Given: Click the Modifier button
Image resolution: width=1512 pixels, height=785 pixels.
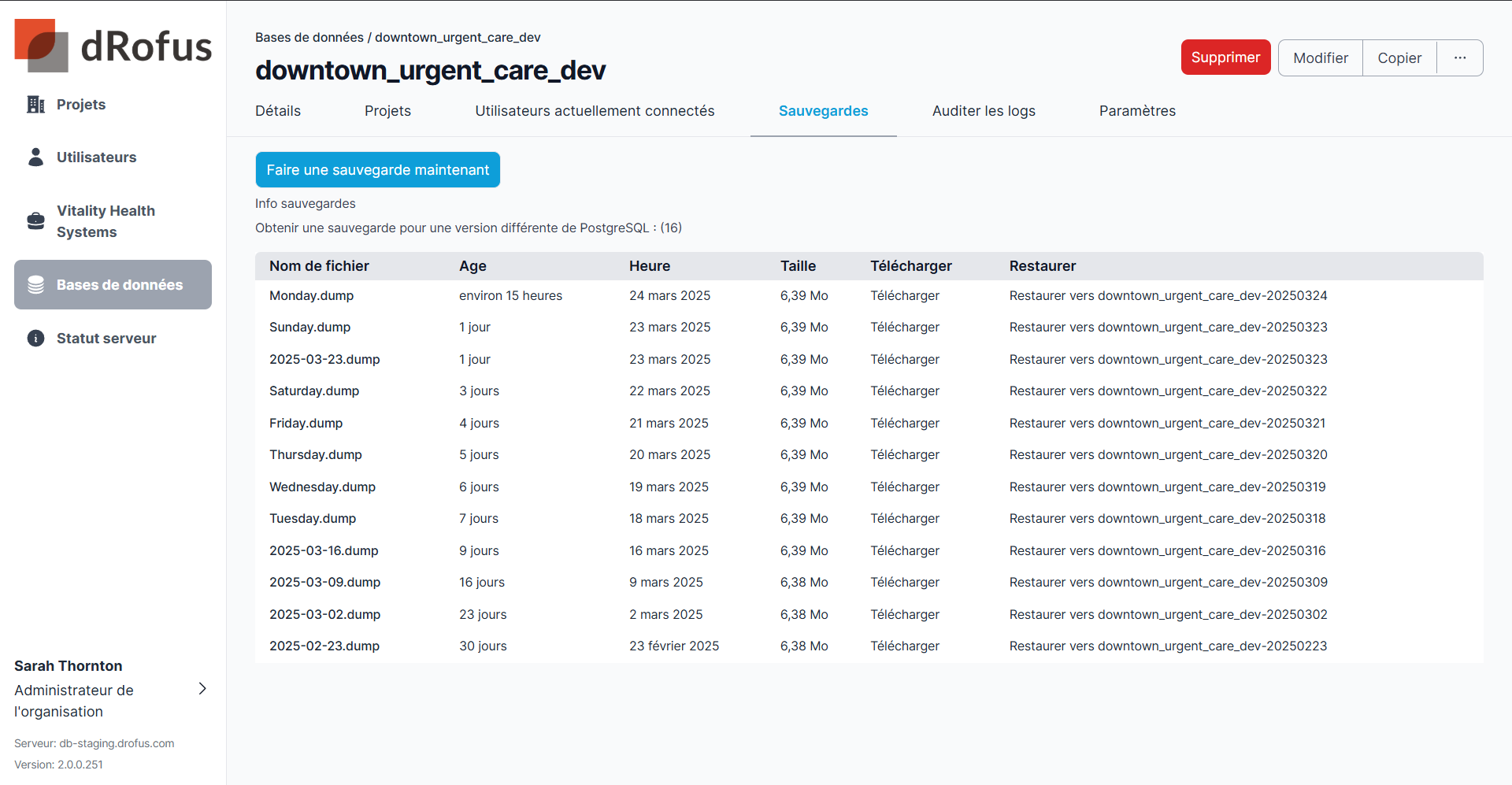Looking at the screenshot, I should (x=1320, y=58).
